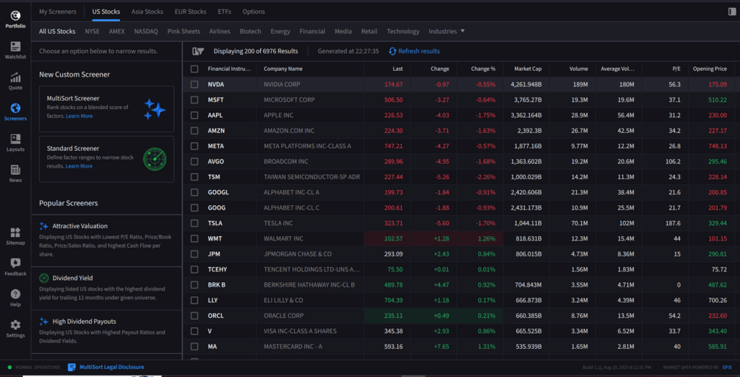
Task: Select the TSM ticker cell
Action: [x=214, y=177]
